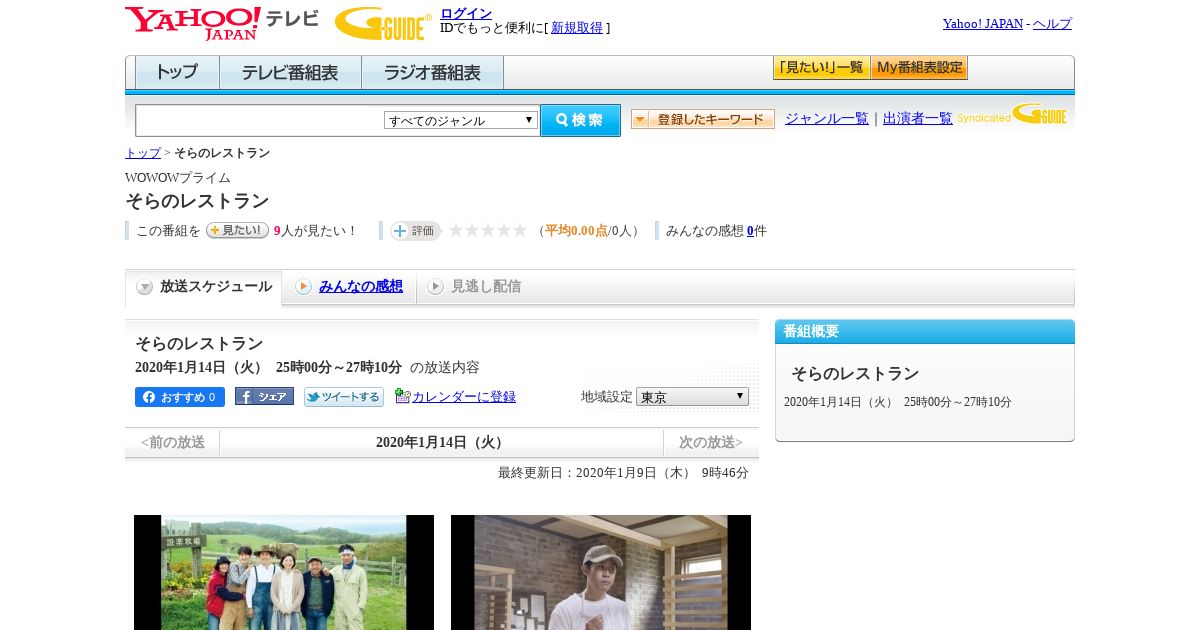Screen dimensions: 1200x630
Task: Switch to the トップ tab
Action: pos(177,73)
